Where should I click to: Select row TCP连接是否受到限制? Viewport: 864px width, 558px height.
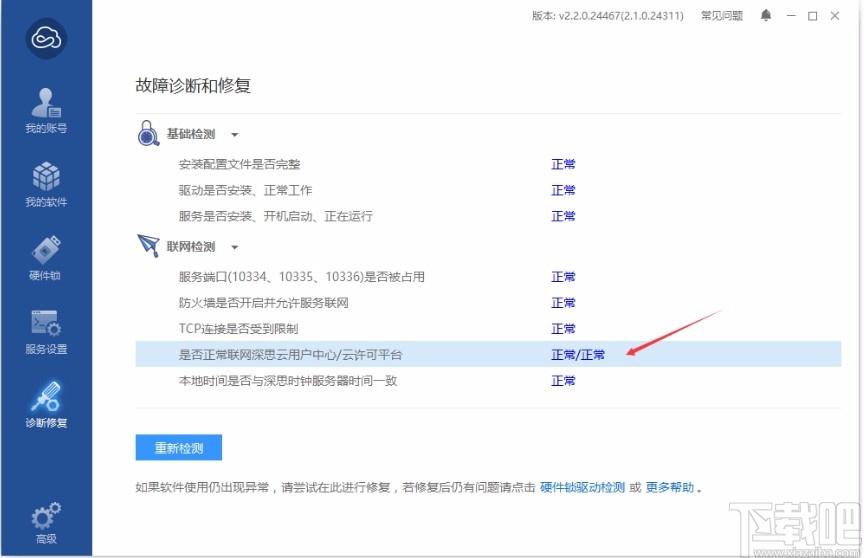(x=488, y=328)
